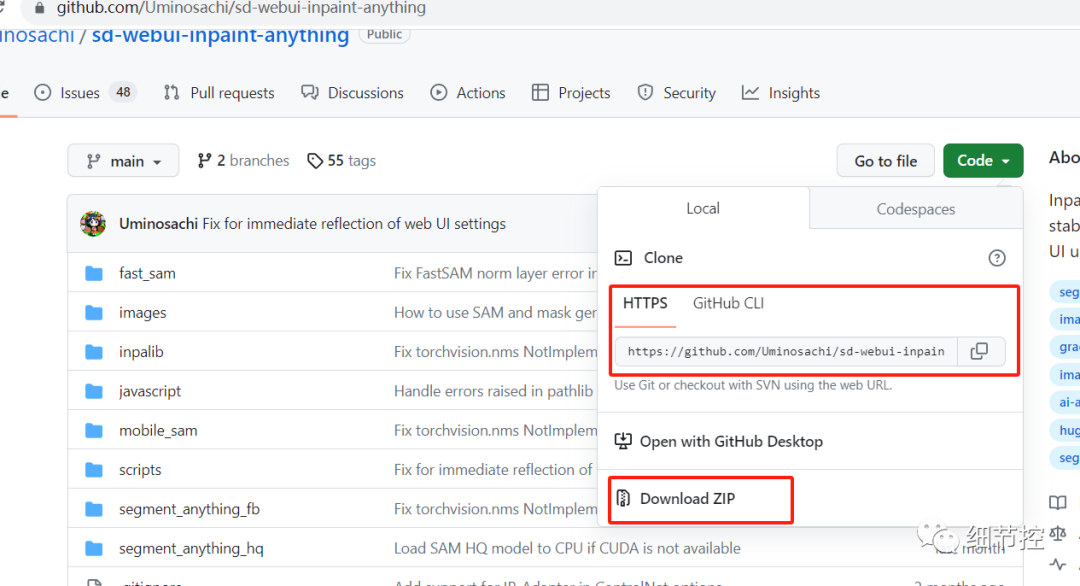Screen dimensions: 1080x586
Task: Open the fast_sam folder
Action: pyautogui.click(x=147, y=273)
